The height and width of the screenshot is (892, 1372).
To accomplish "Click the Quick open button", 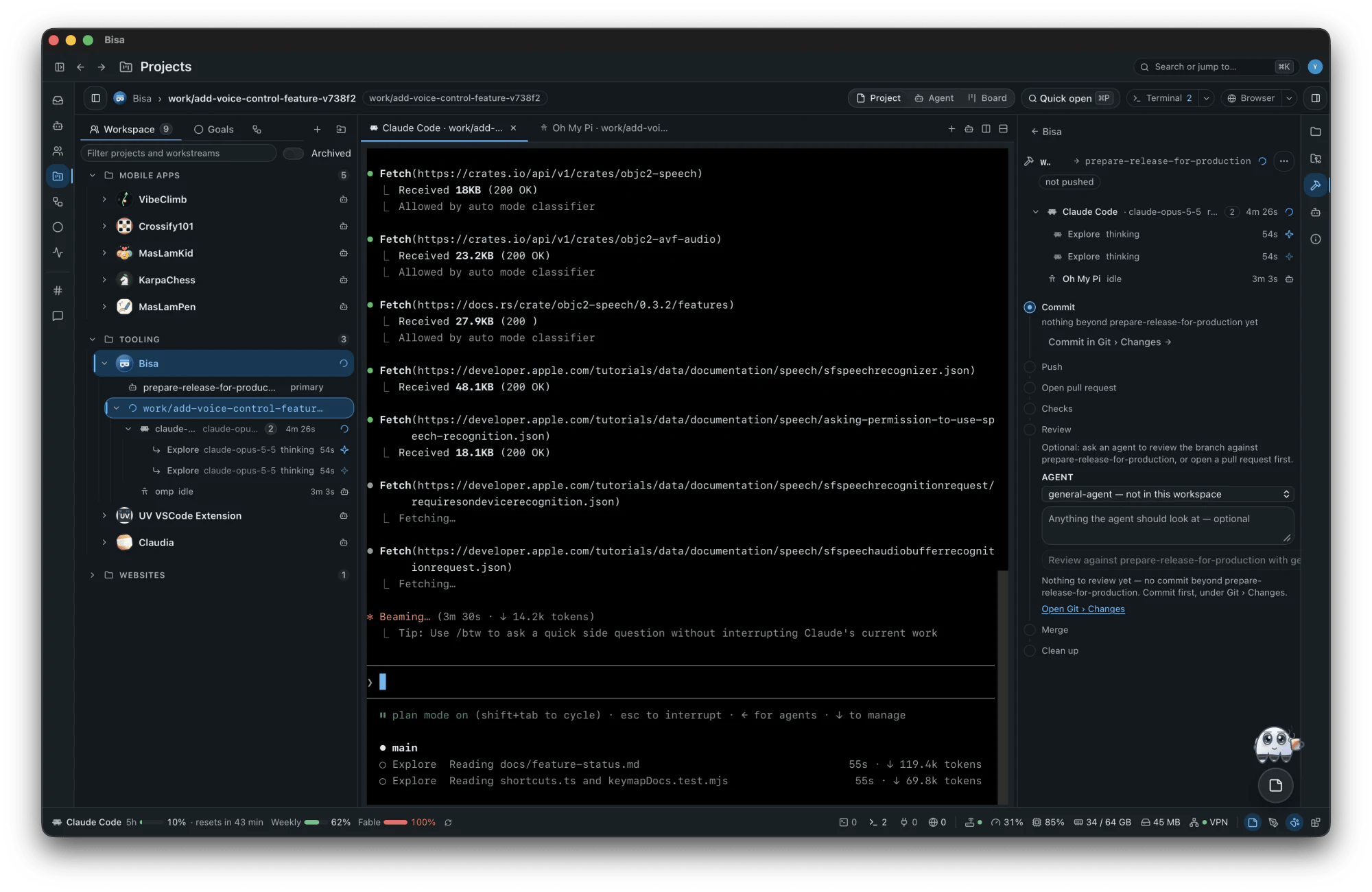I will (1069, 98).
